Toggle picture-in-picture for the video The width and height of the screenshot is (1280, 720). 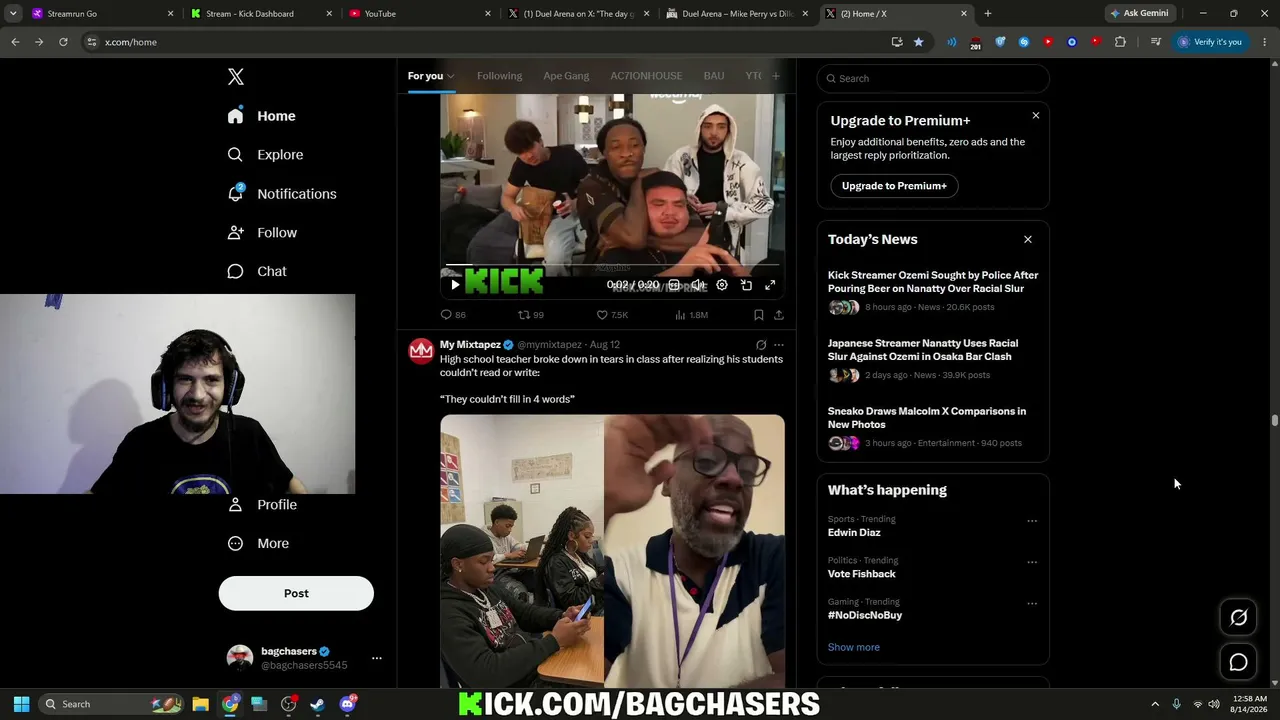[746, 285]
